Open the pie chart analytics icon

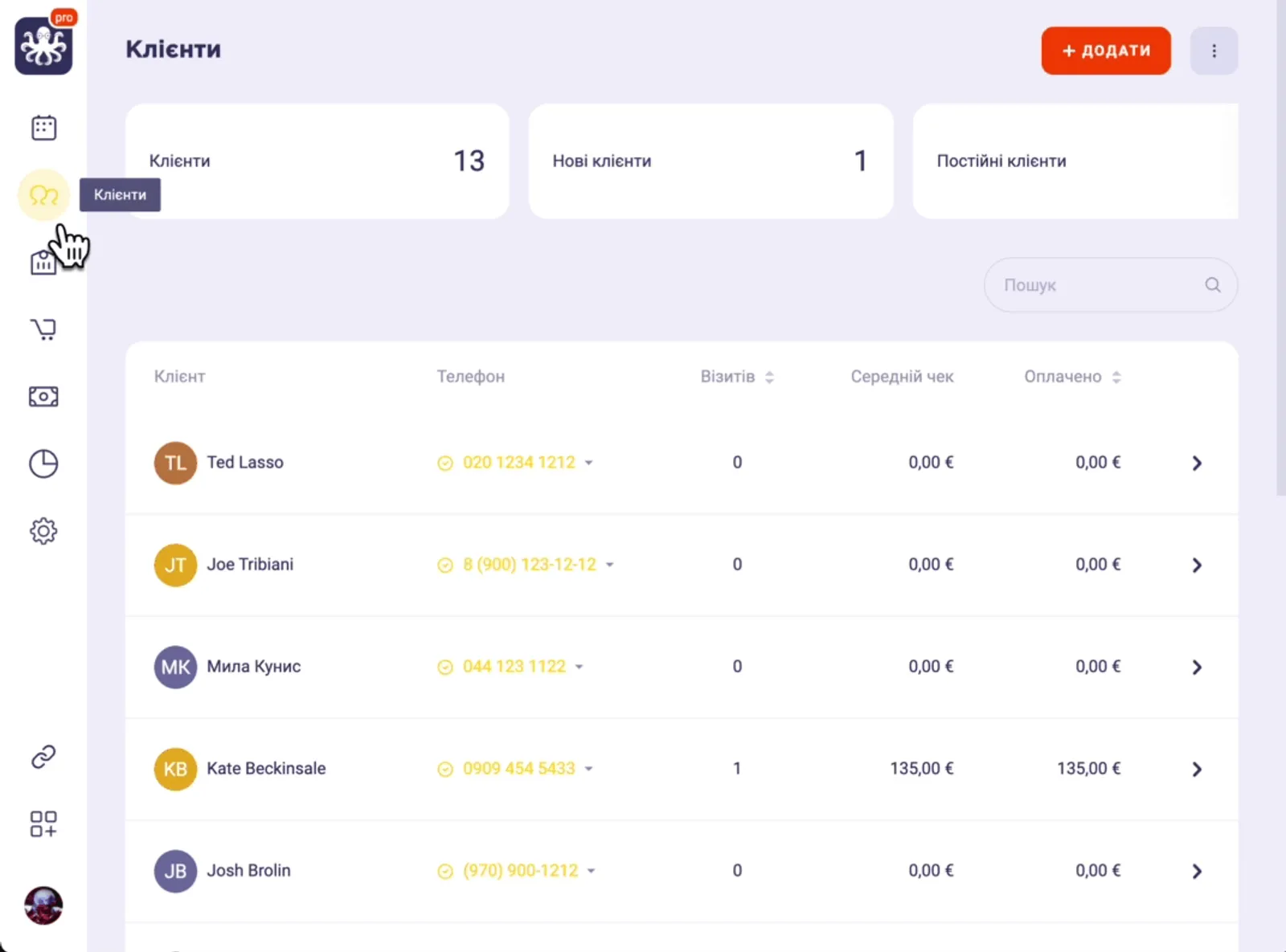(x=43, y=464)
